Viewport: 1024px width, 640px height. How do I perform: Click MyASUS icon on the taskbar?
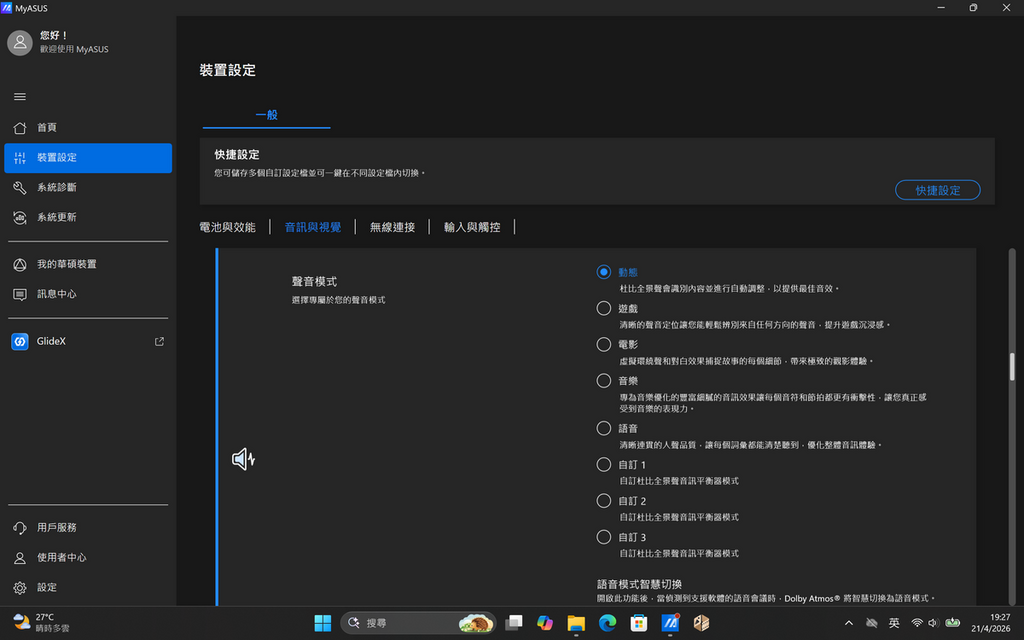point(670,623)
